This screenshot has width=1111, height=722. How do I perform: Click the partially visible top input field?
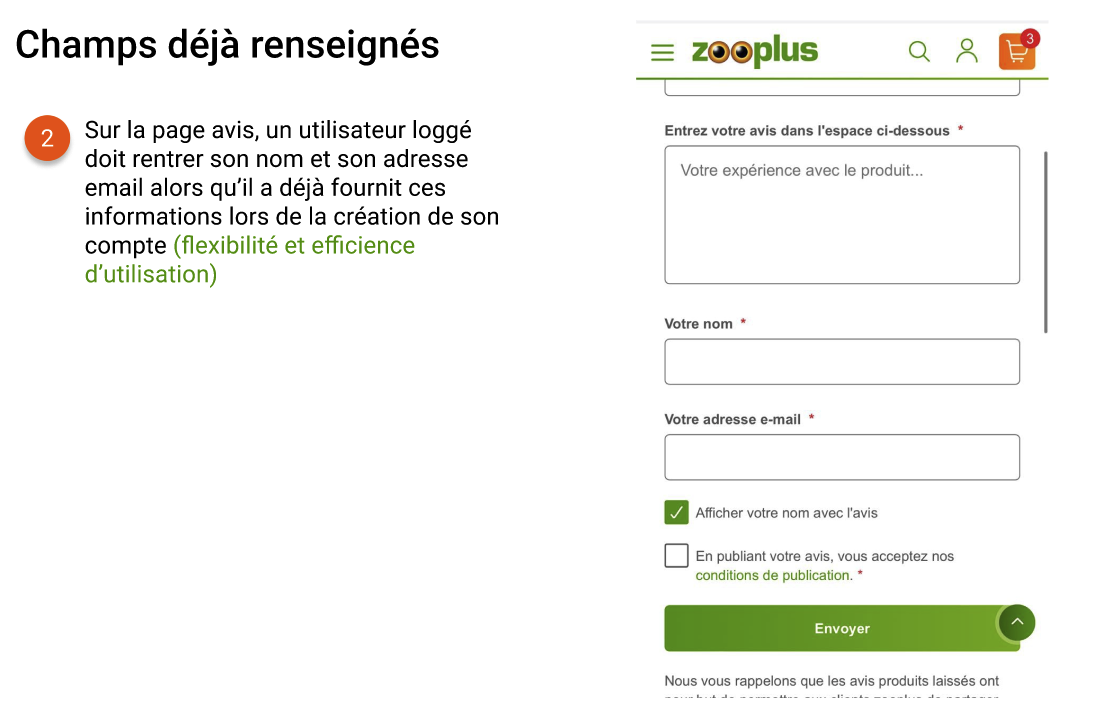pyautogui.click(x=842, y=89)
